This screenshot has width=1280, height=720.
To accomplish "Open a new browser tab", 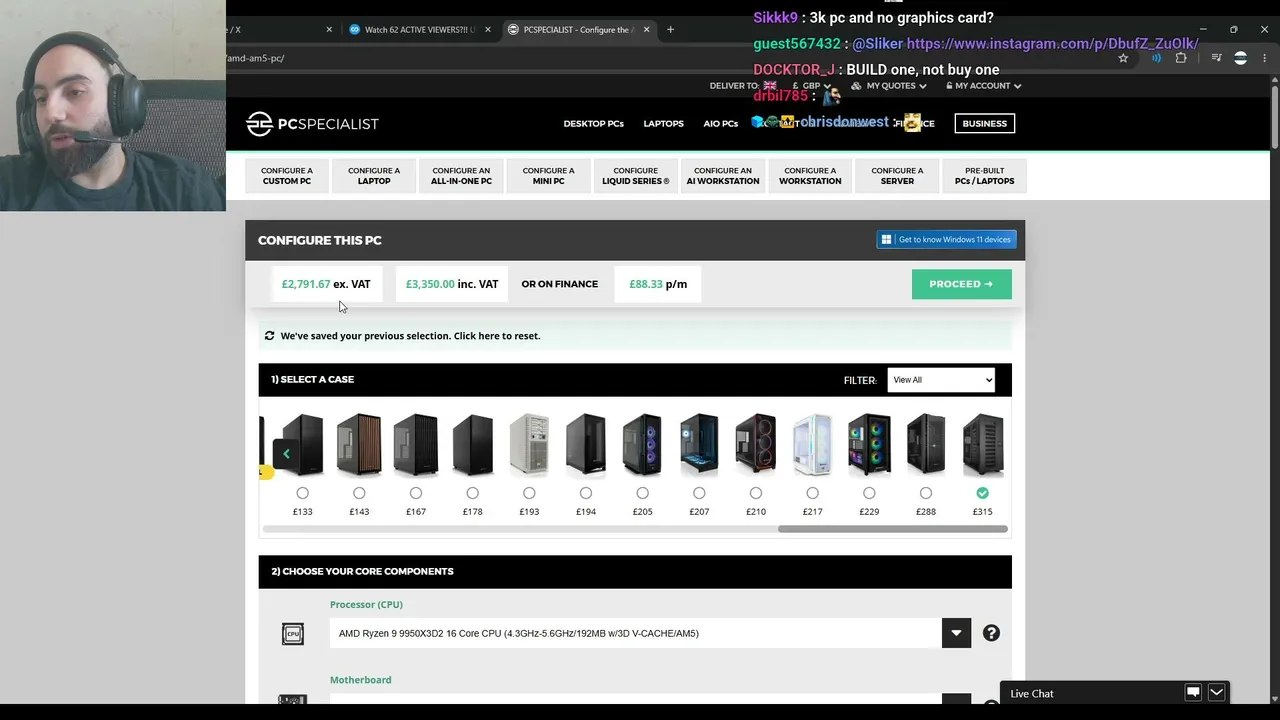I will point(670,29).
